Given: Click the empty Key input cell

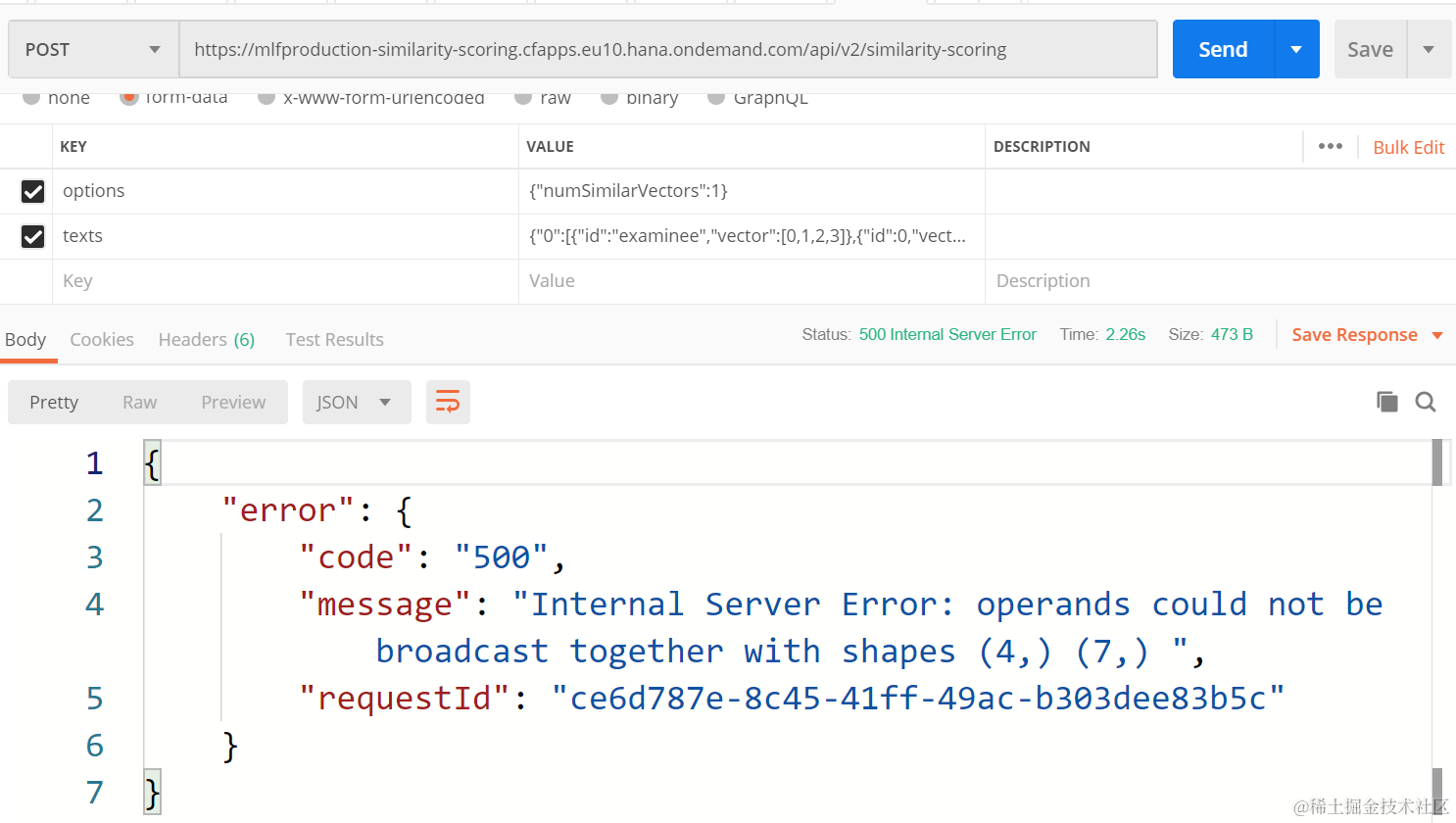Looking at the screenshot, I should click(285, 281).
